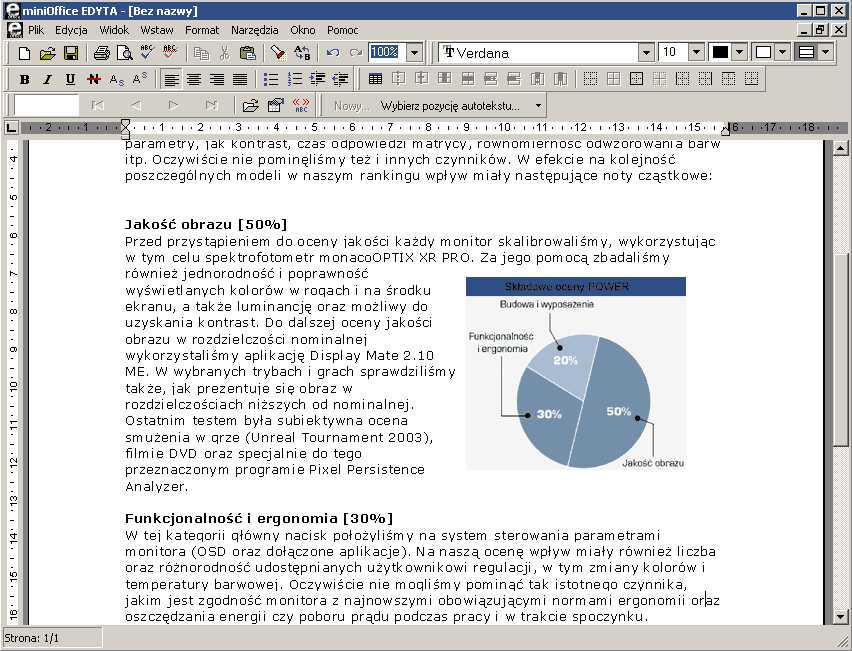Open the mail merge data source folder icon
The image size is (852, 651).
tap(250, 105)
